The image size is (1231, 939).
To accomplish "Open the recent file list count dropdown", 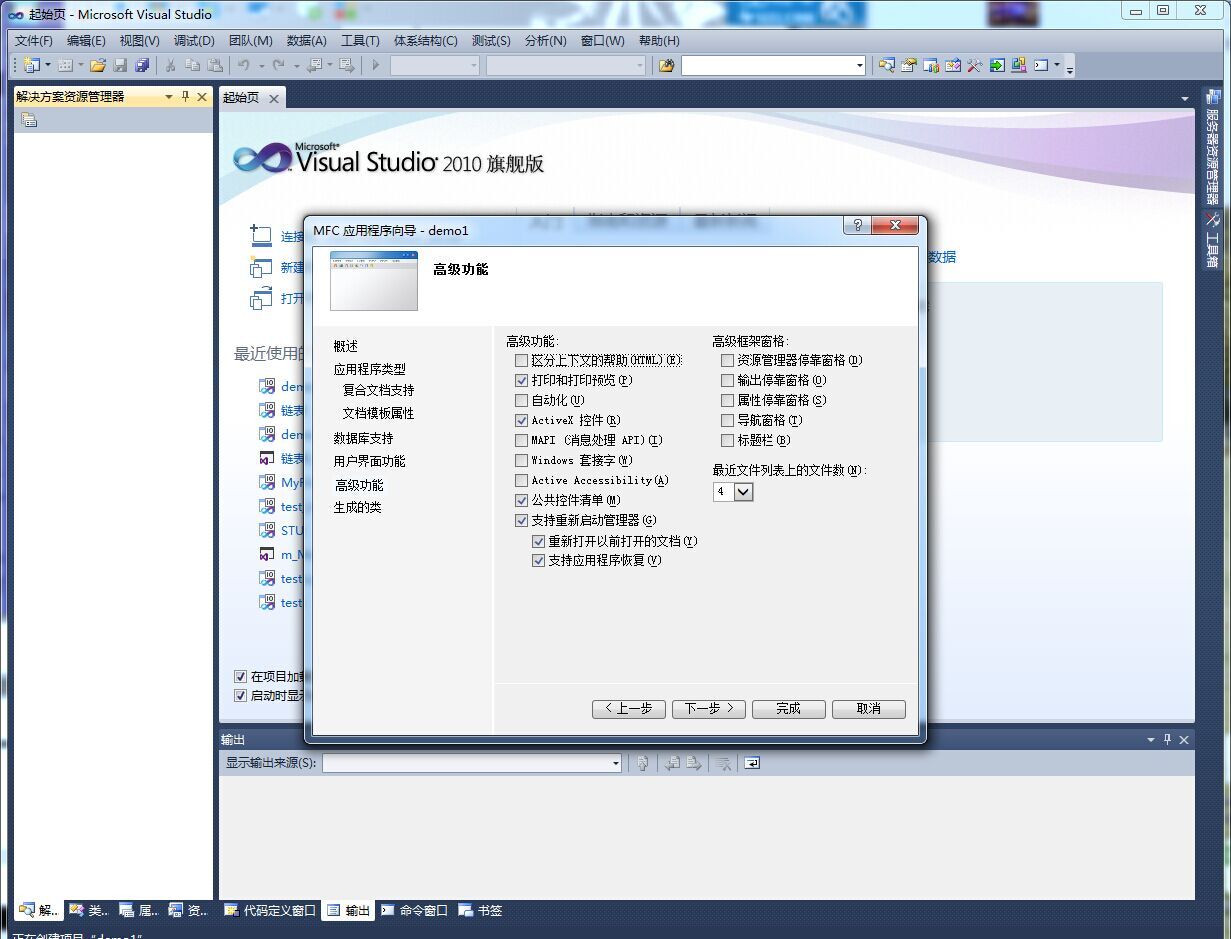I will click(743, 492).
